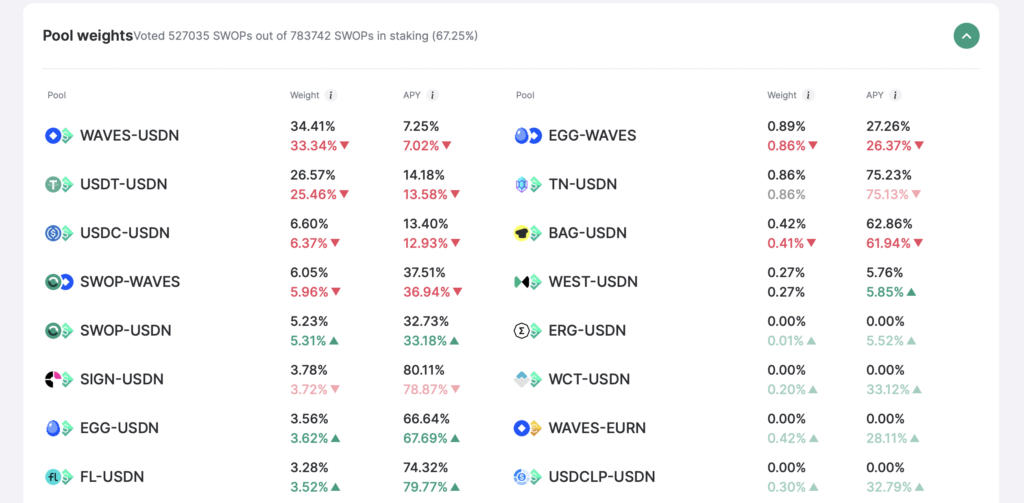Click the WEST-USDN pool token icon
The image size is (1024, 503).
pyautogui.click(x=528, y=282)
